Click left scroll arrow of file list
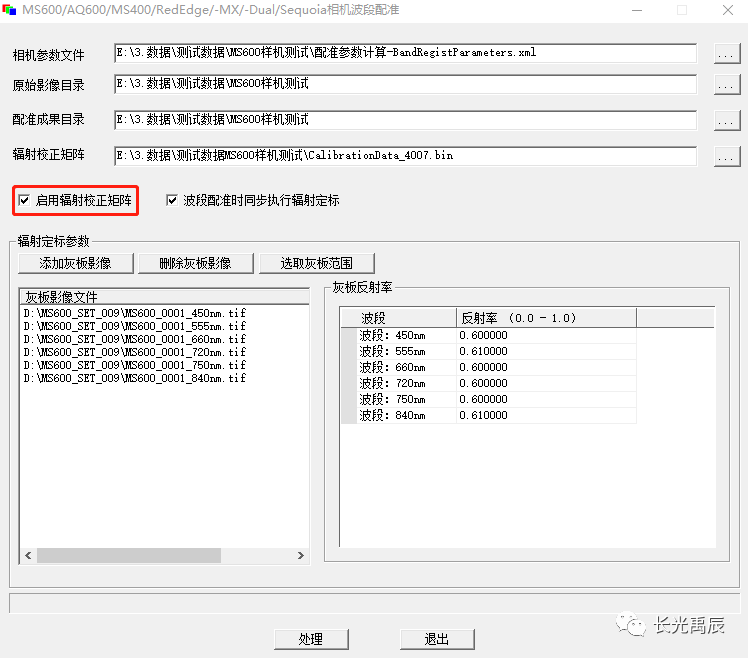The image size is (748, 658). pos(28,556)
